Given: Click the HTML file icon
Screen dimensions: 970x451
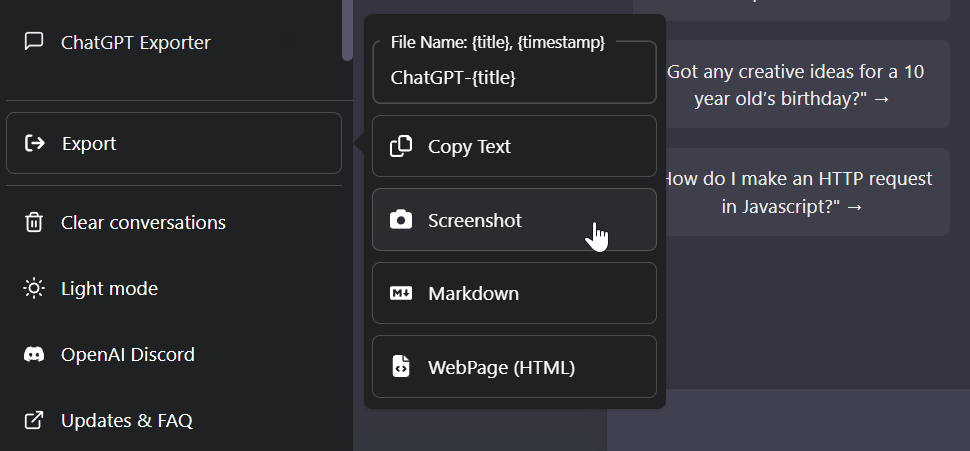Looking at the screenshot, I should point(401,366).
